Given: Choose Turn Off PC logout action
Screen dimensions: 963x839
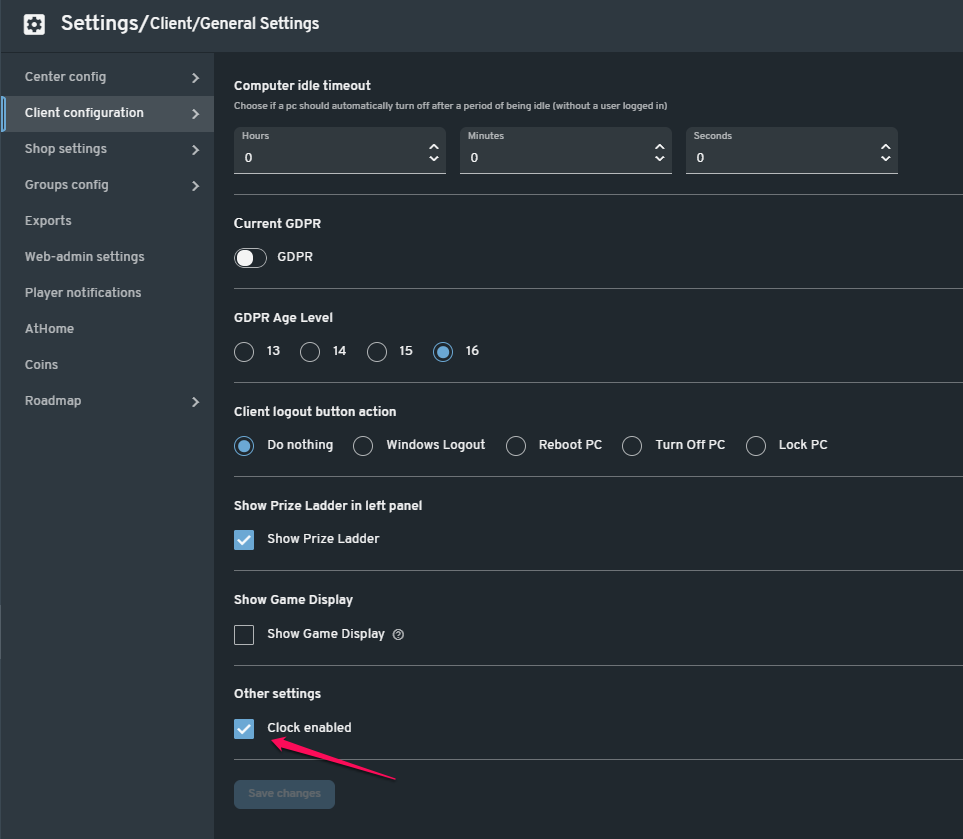Looking at the screenshot, I should (x=632, y=446).
